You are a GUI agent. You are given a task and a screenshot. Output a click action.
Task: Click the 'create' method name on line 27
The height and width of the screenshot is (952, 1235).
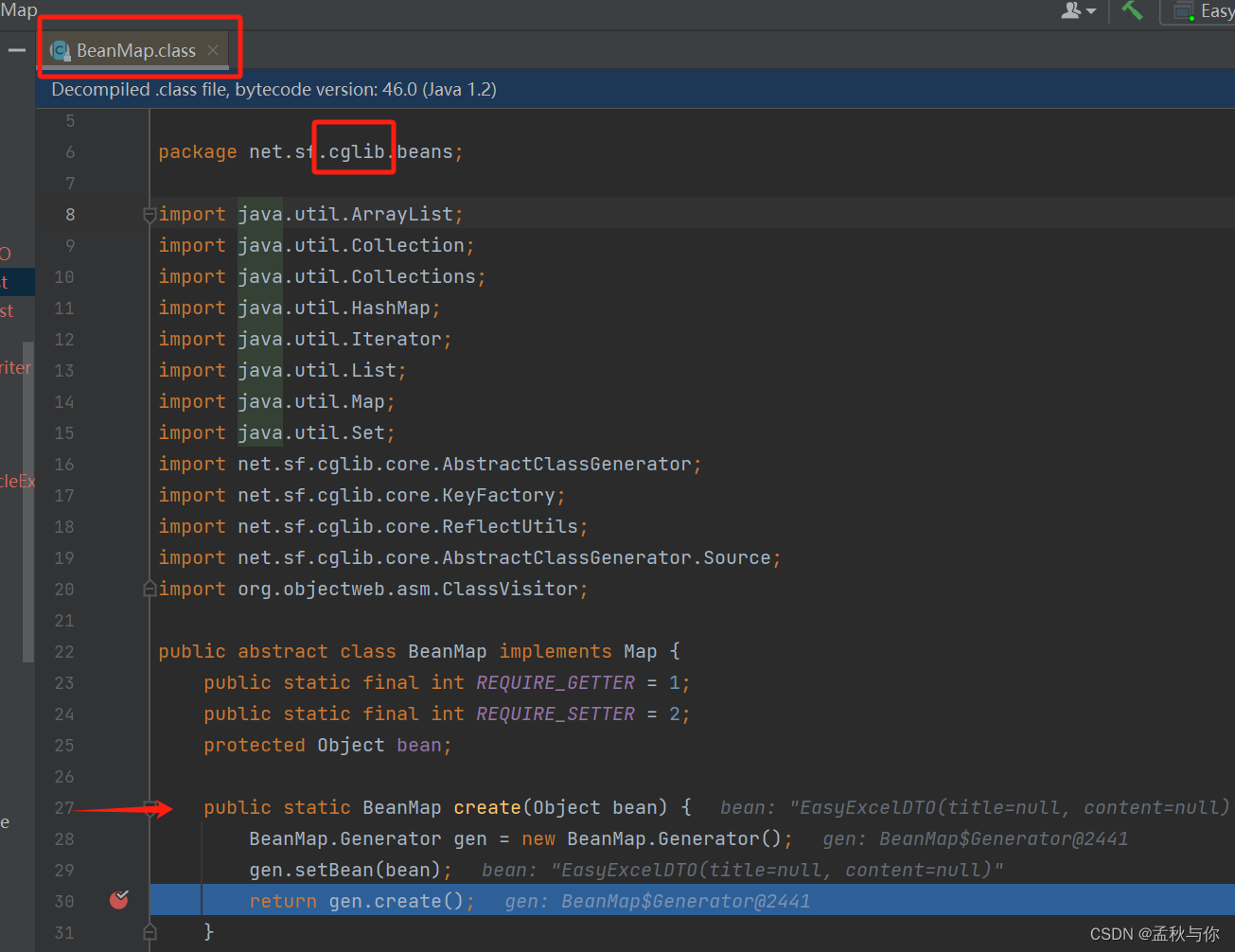487,807
